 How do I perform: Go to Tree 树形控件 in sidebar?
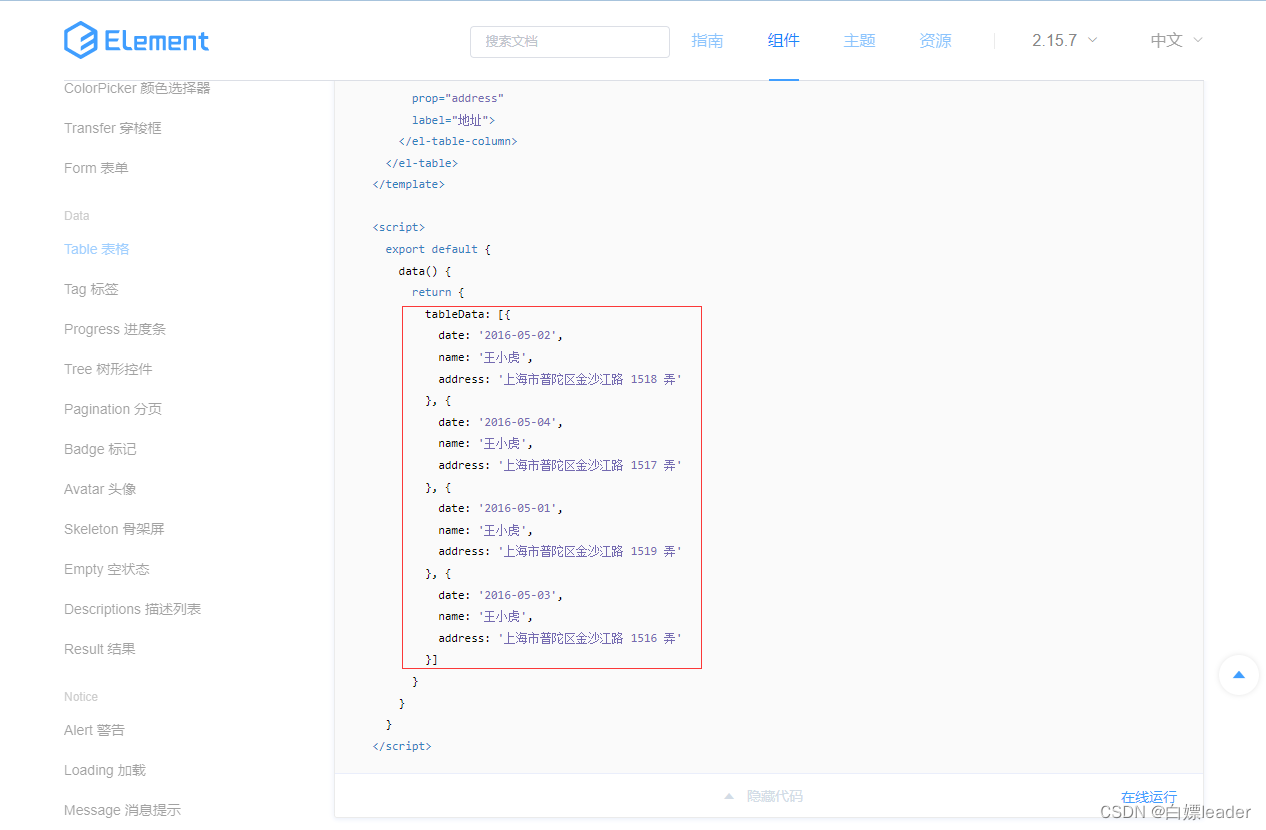(x=108, y=369)
